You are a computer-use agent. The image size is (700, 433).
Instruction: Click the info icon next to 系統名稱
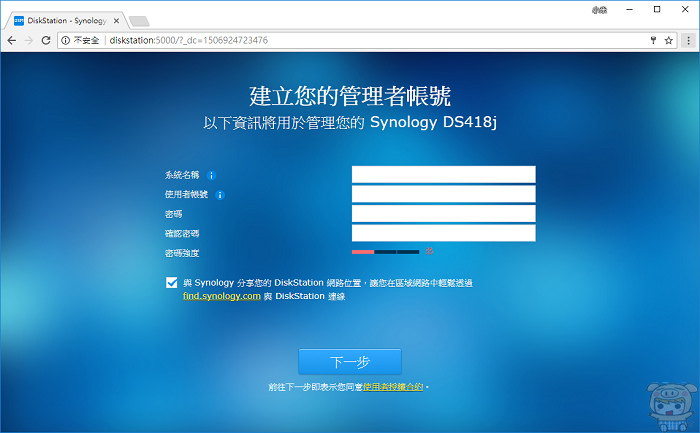212,175
